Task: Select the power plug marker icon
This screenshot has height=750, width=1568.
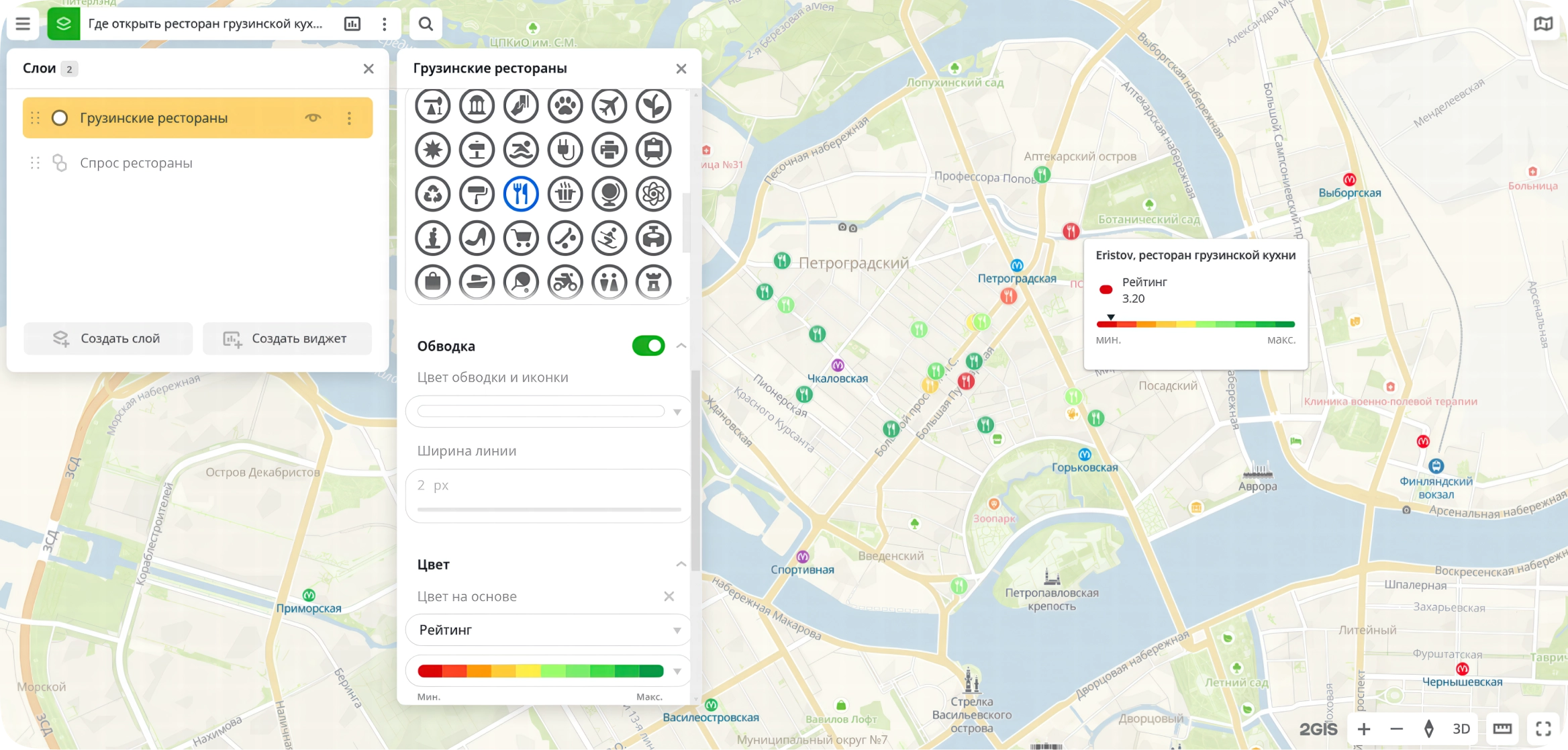Action: point(565,150)
